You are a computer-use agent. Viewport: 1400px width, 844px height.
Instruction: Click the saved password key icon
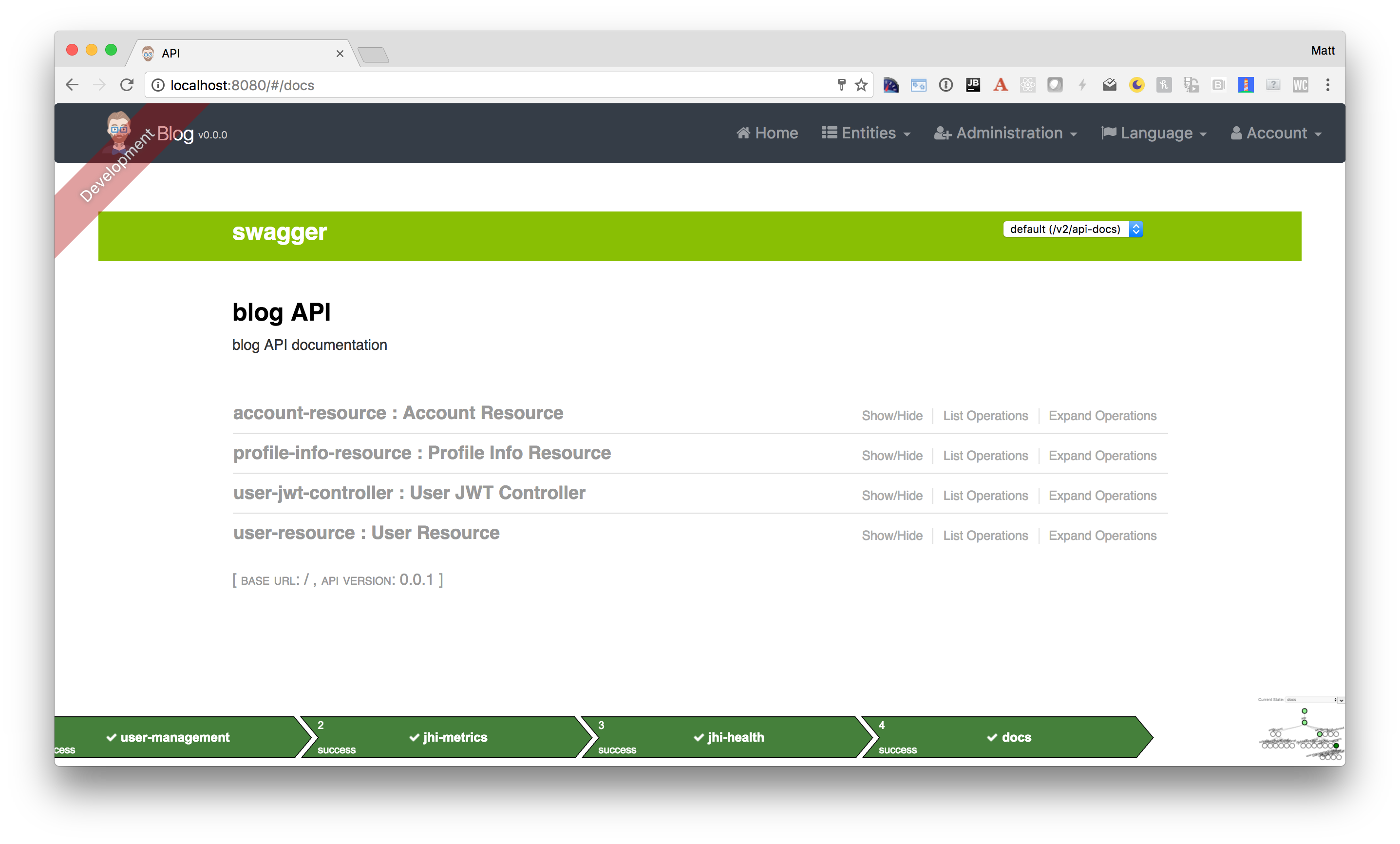tap(841, 85)
